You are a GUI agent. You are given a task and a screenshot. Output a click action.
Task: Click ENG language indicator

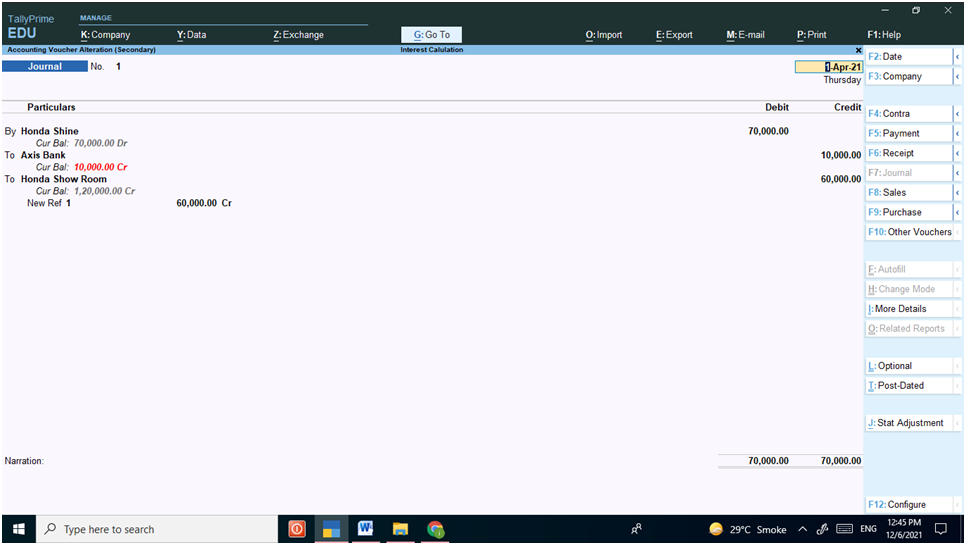869,530
